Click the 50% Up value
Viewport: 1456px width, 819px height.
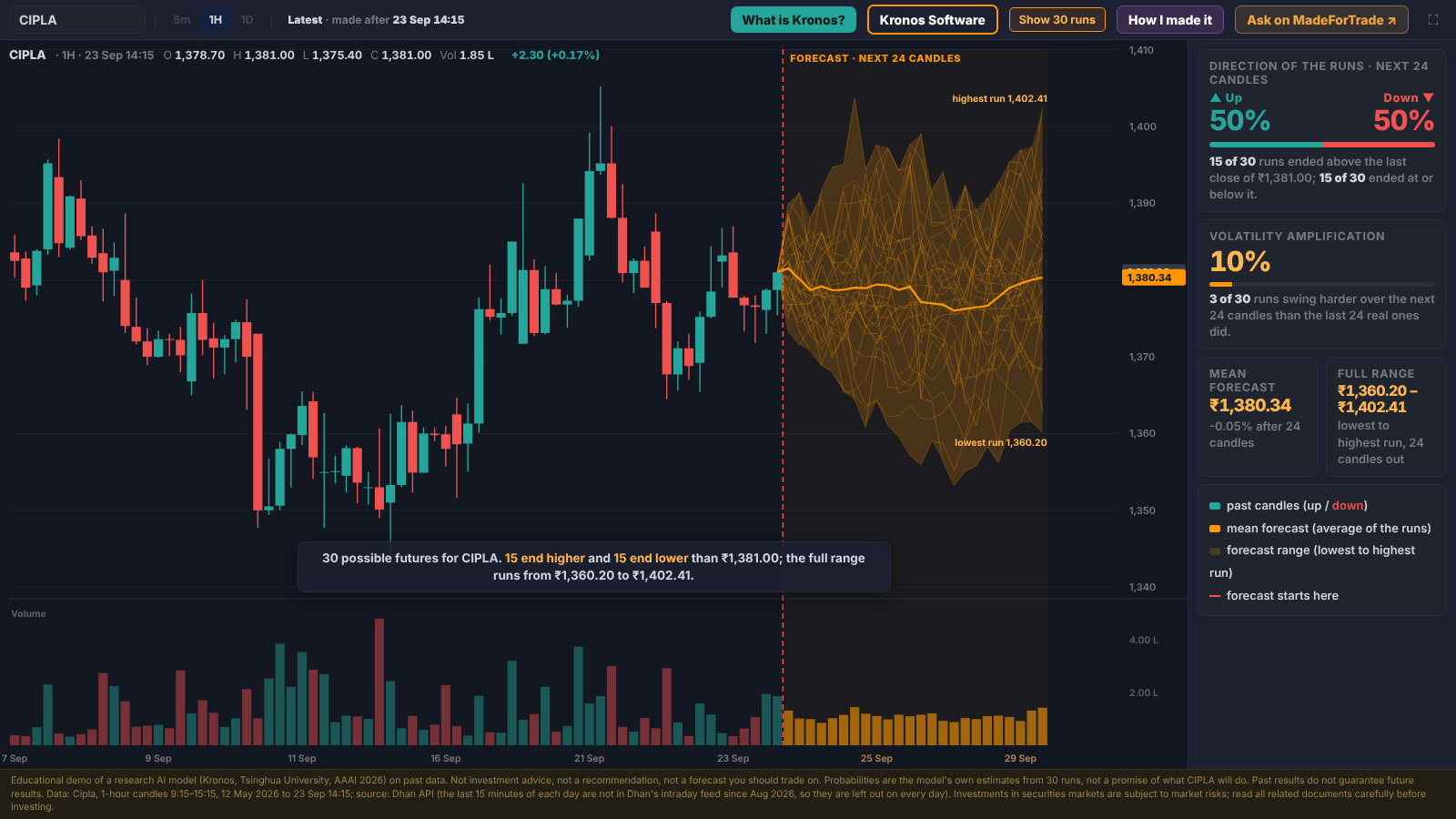(1239, 120)
